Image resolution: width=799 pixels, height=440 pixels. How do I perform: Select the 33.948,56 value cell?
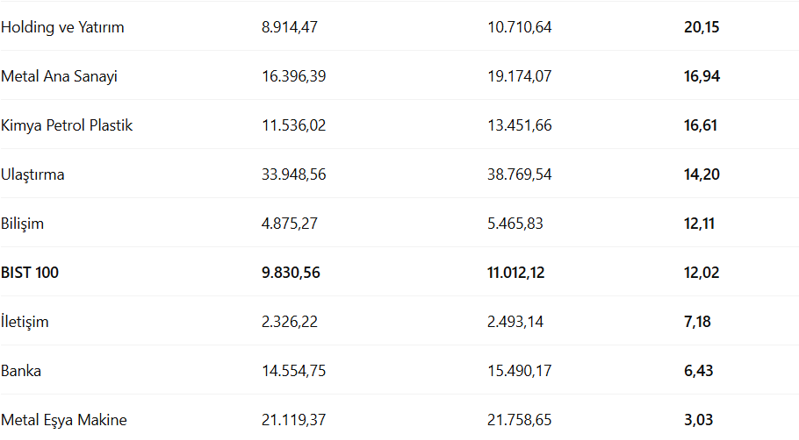click(294, 174)
